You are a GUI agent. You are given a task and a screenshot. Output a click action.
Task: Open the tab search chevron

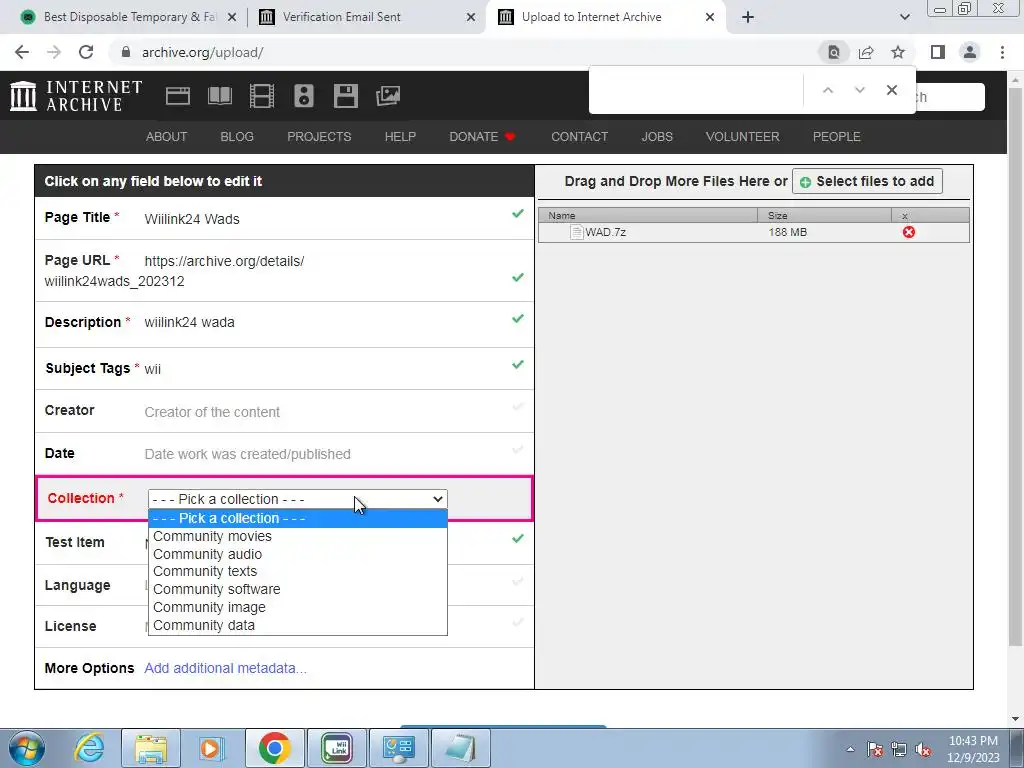click(x=904, y=17)
